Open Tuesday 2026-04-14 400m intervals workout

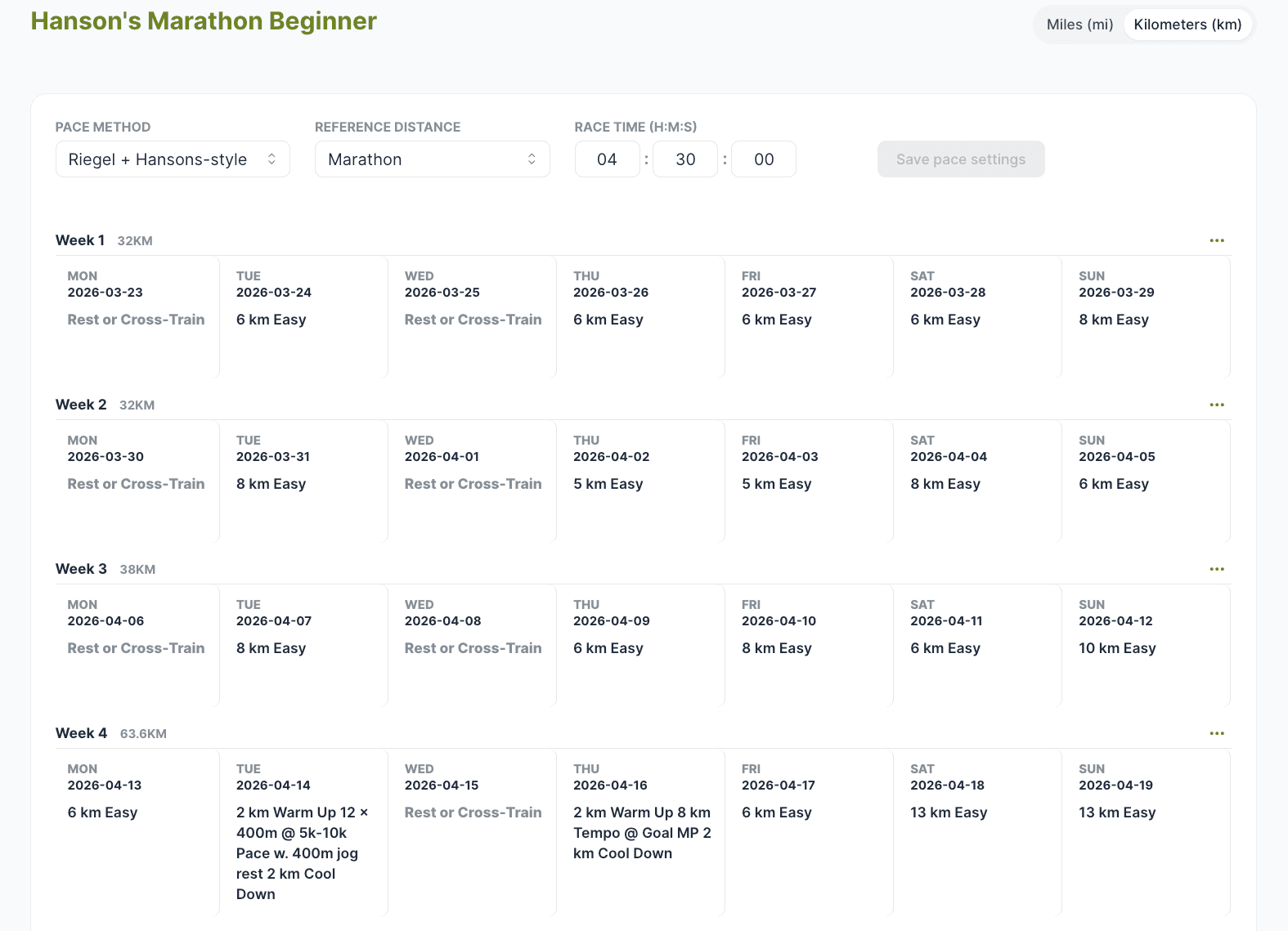pyautogui.click(x=306, y=833)
